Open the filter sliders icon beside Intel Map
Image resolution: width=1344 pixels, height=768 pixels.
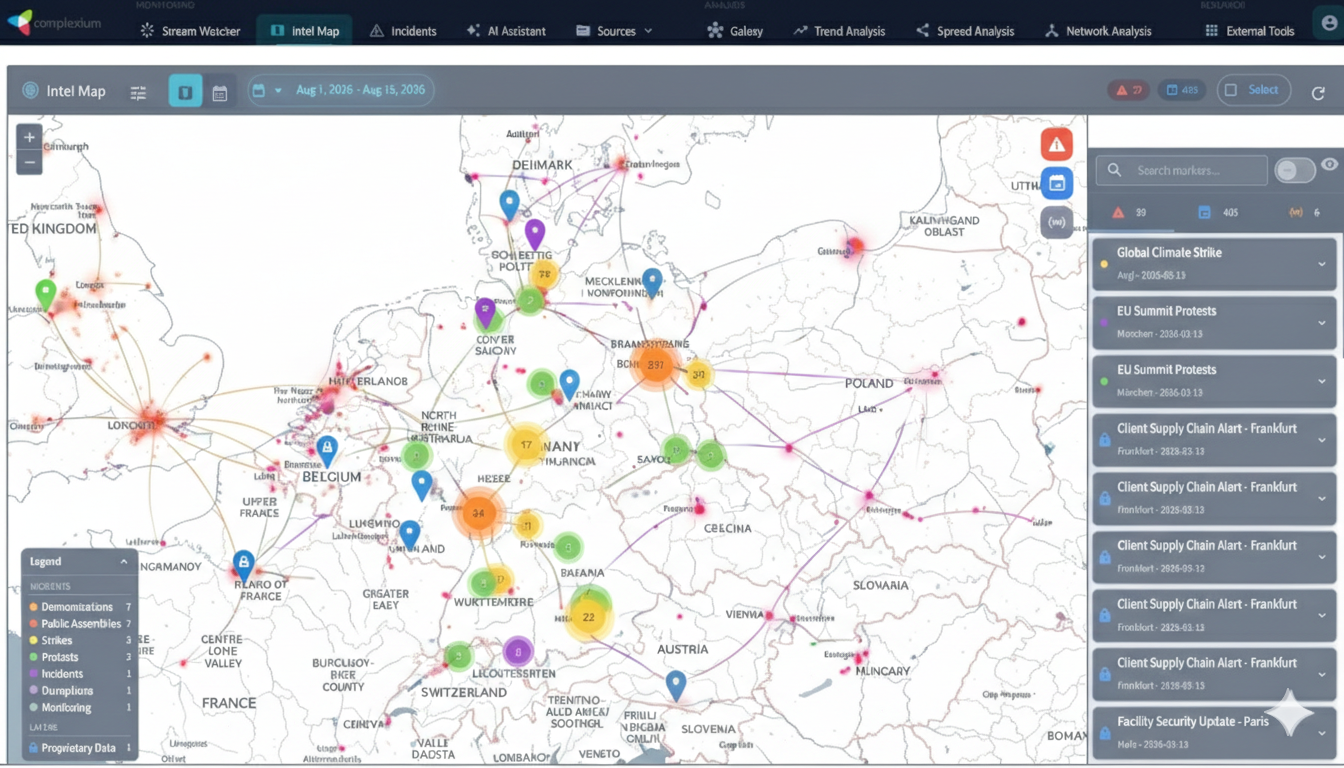138,92
